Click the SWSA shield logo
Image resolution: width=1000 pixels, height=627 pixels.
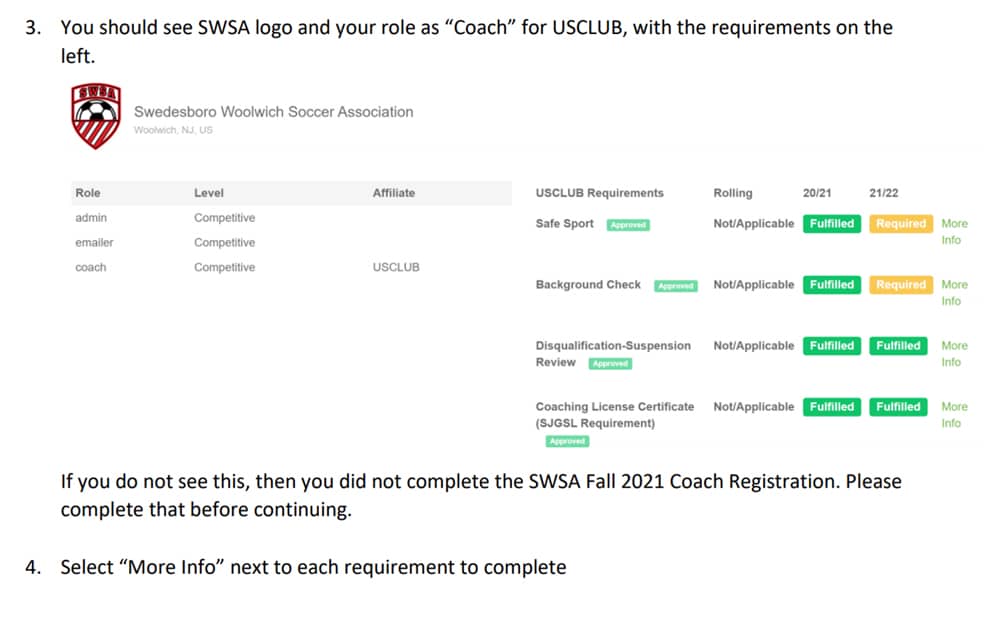coord(96,115)
